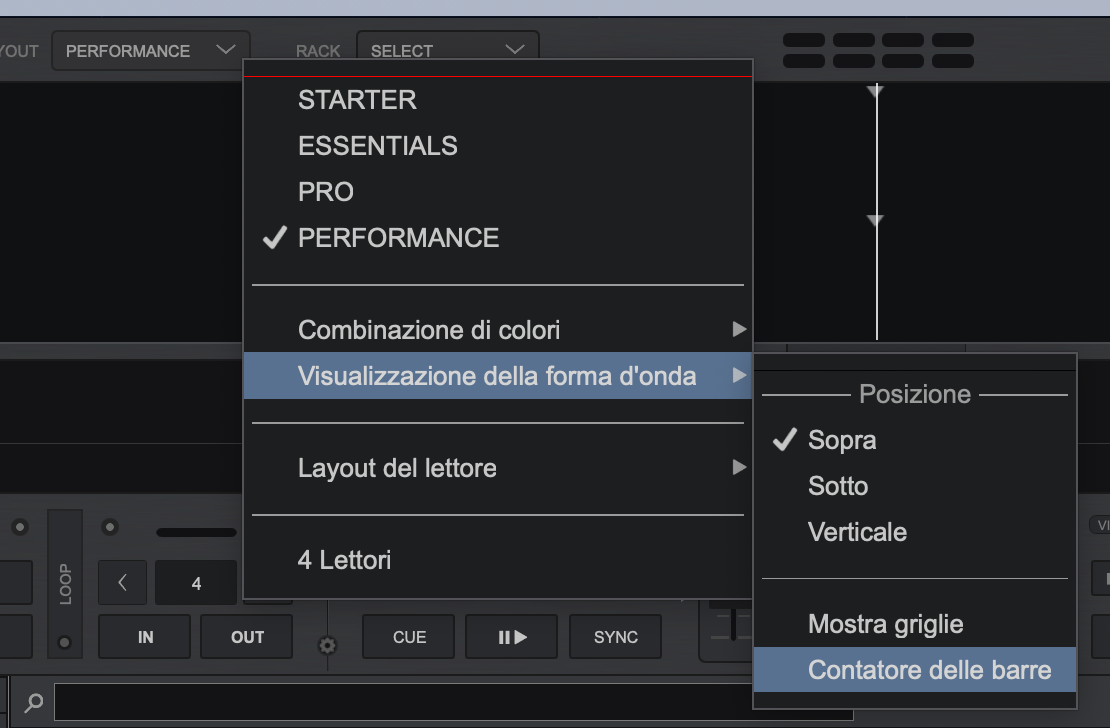Toggle Mostra griglie option
This screenshot has height=728, width=1110.
[x=885, y=624]
